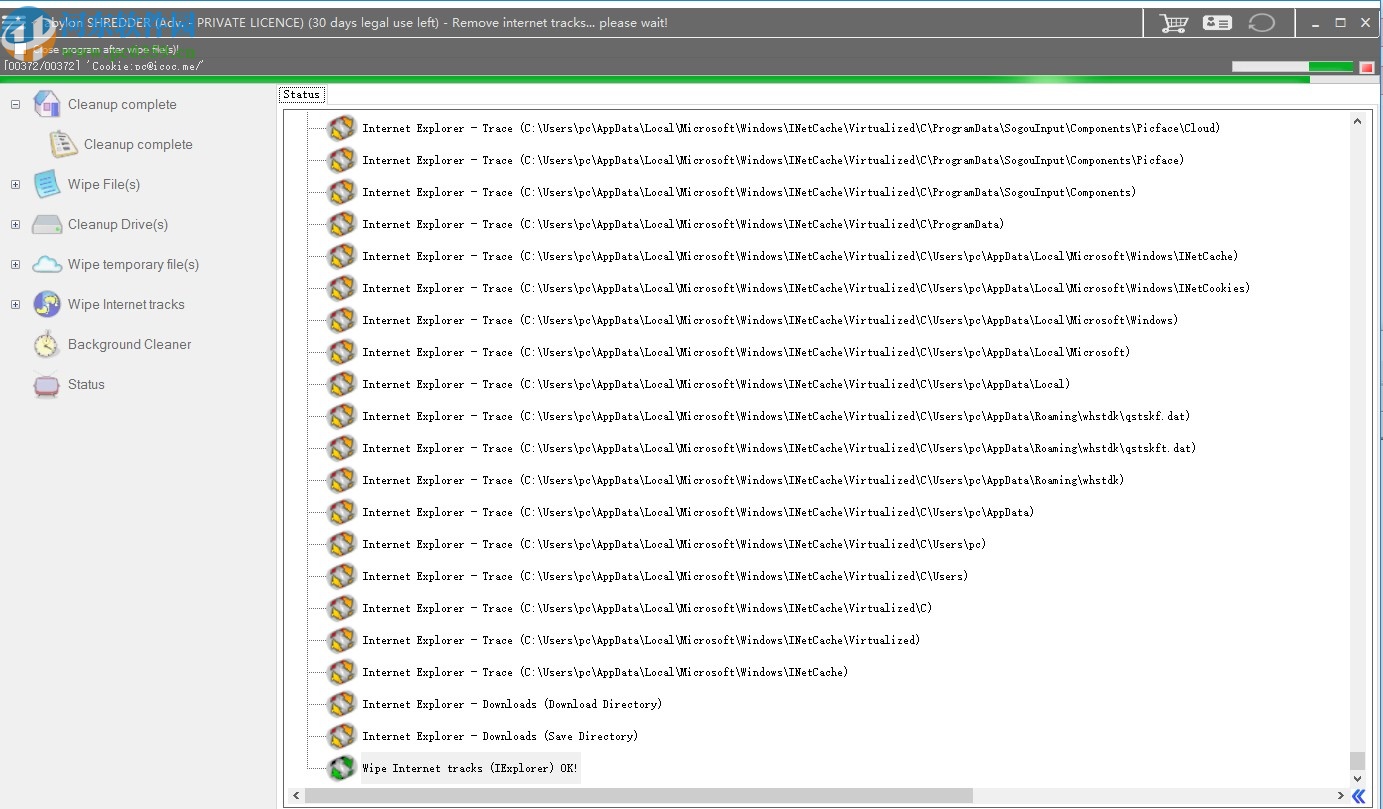Expand the Wipe Internet tracks node
Viewport: 1383px width, 809px height.
pyautogui.click(x=15, y=304)
